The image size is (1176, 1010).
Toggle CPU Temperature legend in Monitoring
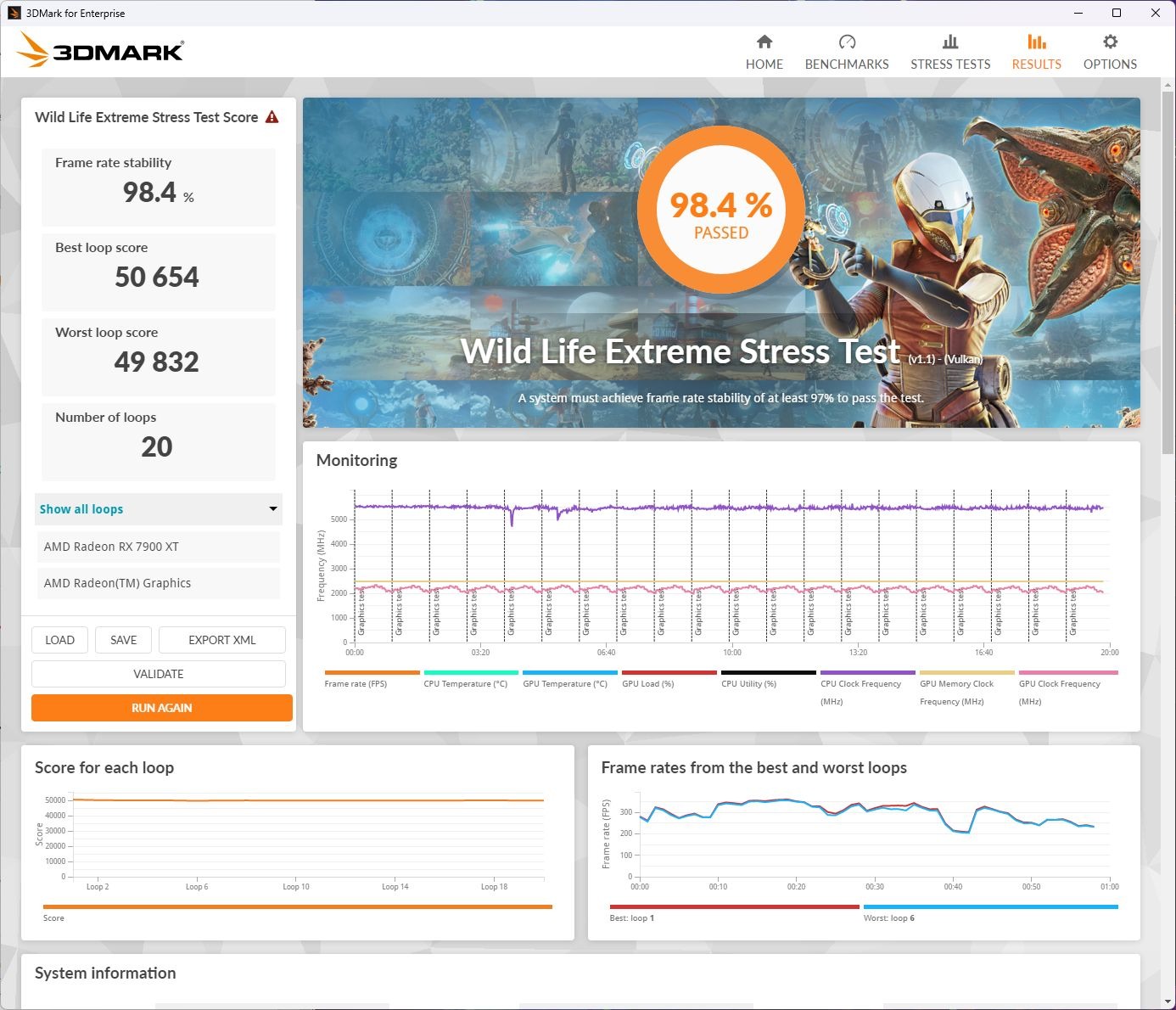pos(471,679)
